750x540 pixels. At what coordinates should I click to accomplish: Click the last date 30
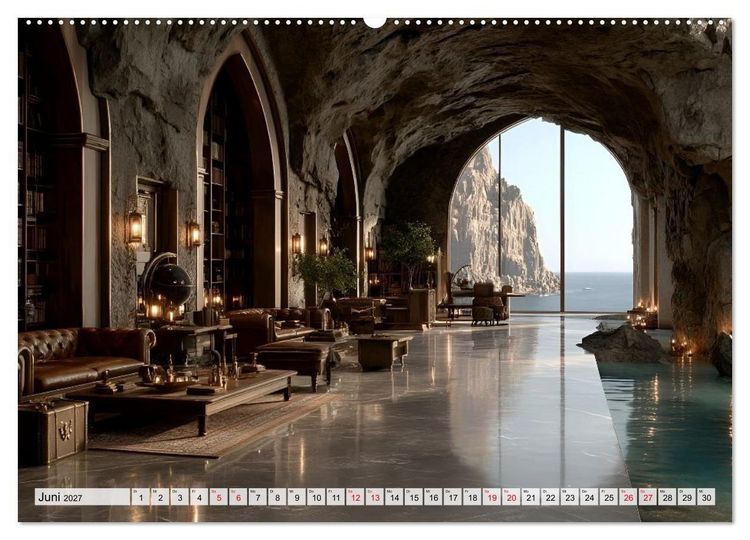tap(706, 497)
